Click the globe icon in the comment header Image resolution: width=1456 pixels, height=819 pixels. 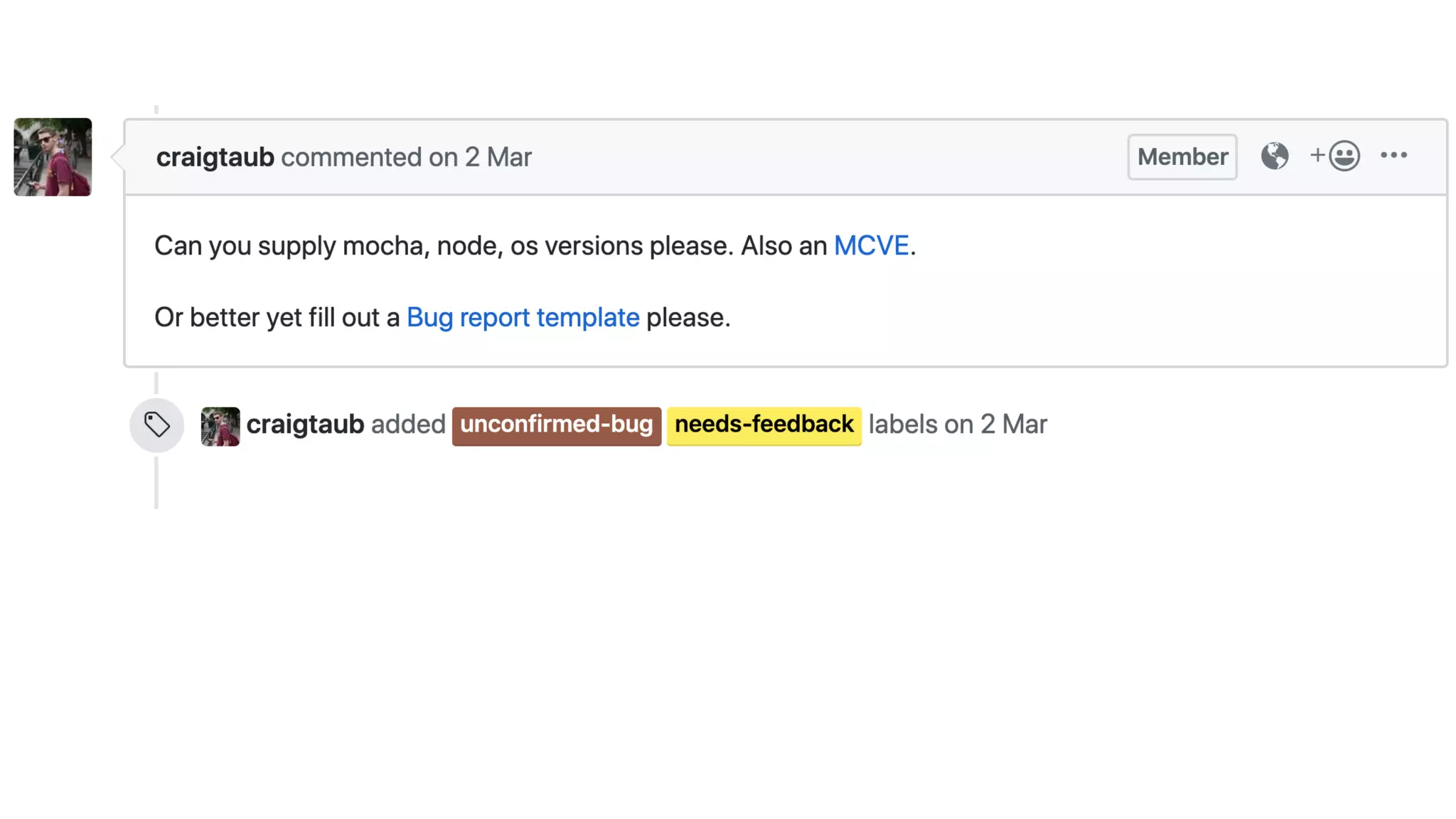pyautogui.click(x=1274, y=156)
